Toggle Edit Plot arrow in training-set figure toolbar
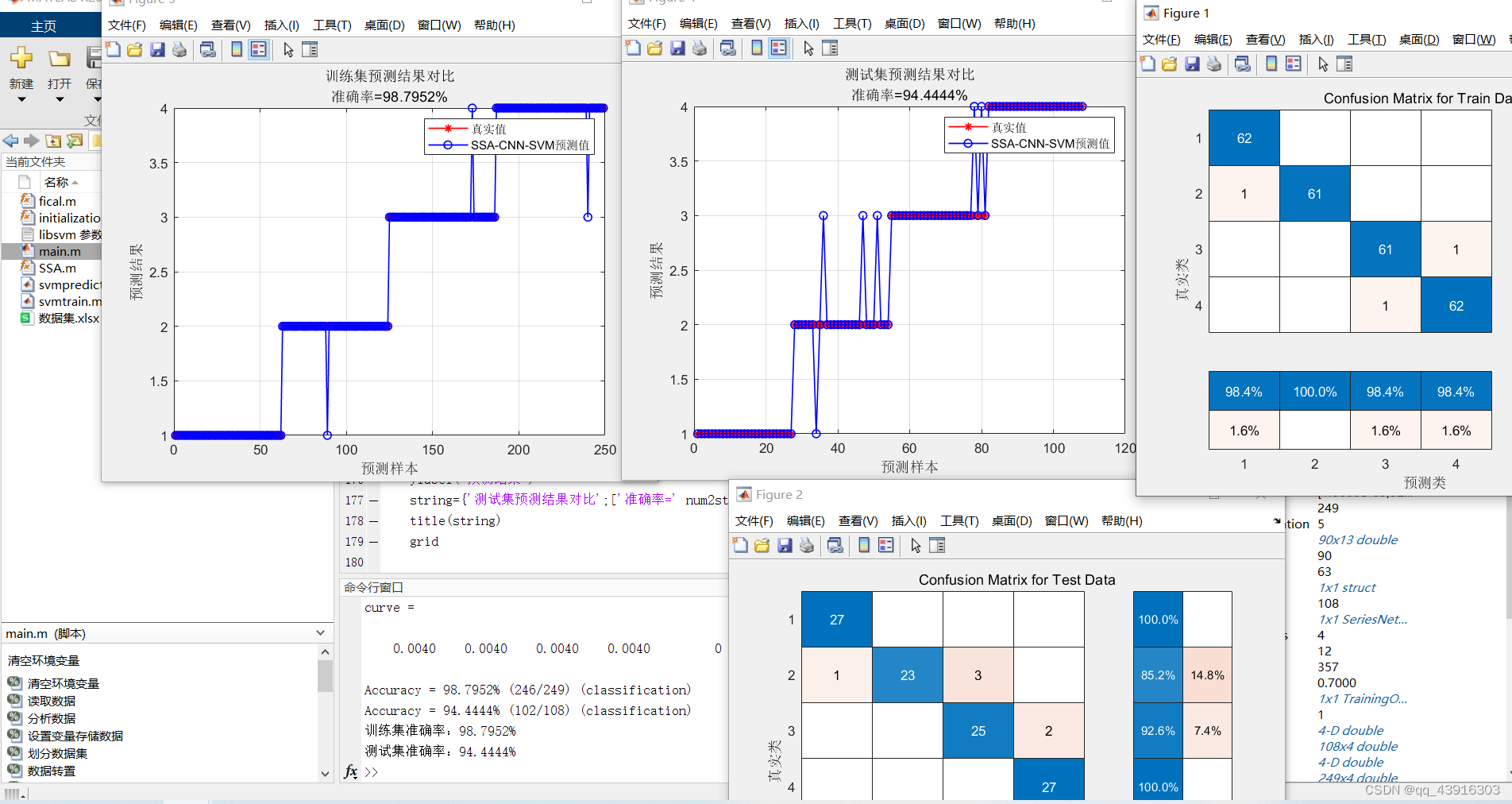1512x804 pixels. 288,49
